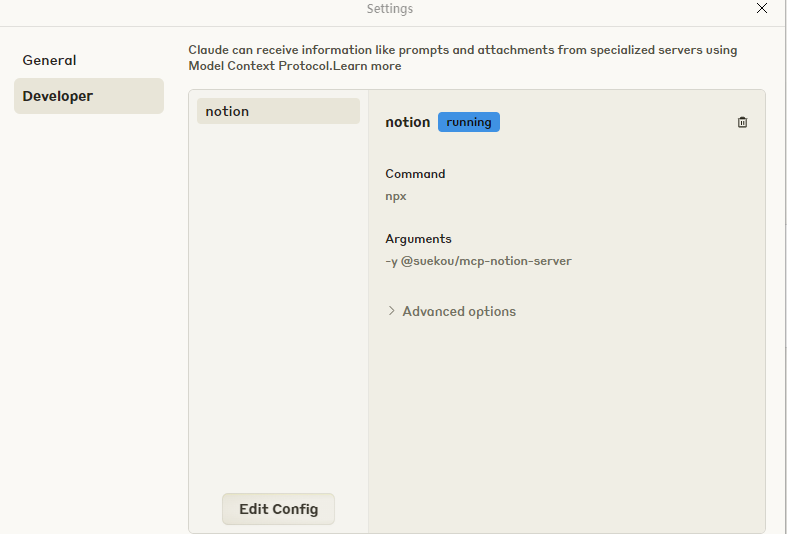Click the Settings window title
787x534 pixels.
point(389,9)
